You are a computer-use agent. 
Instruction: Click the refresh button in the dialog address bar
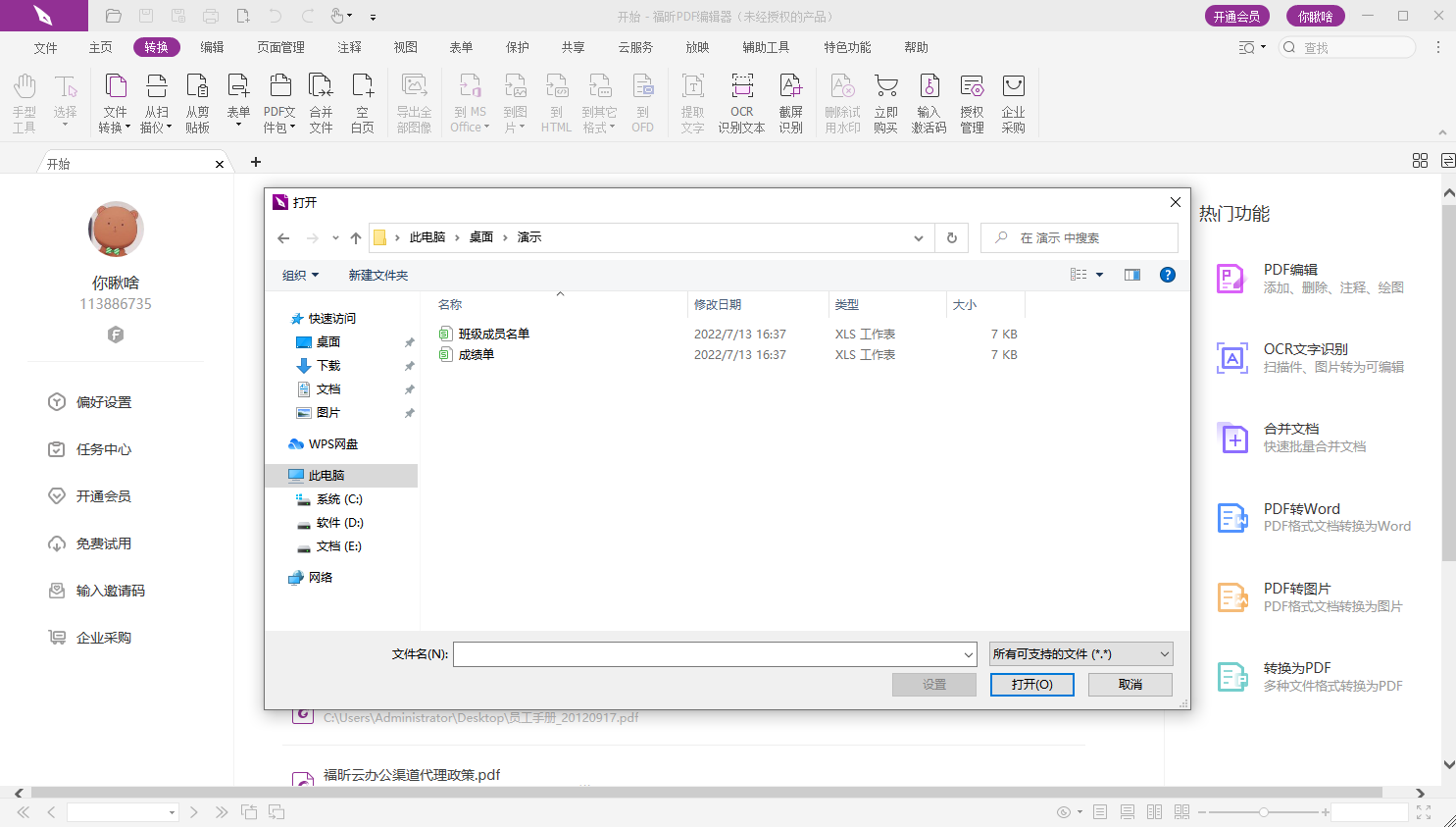(951, 237)
